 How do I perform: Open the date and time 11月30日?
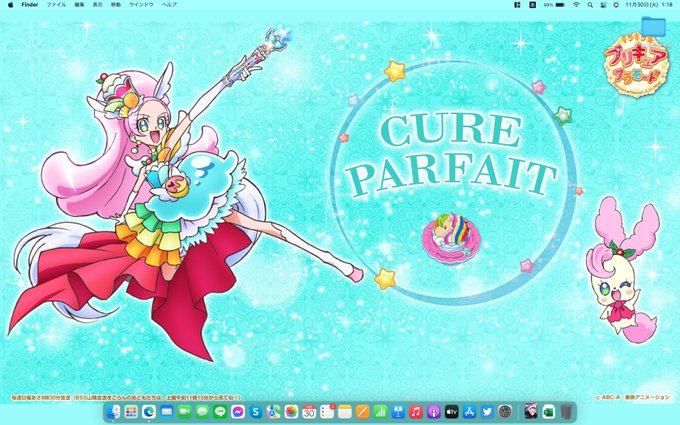649,5
